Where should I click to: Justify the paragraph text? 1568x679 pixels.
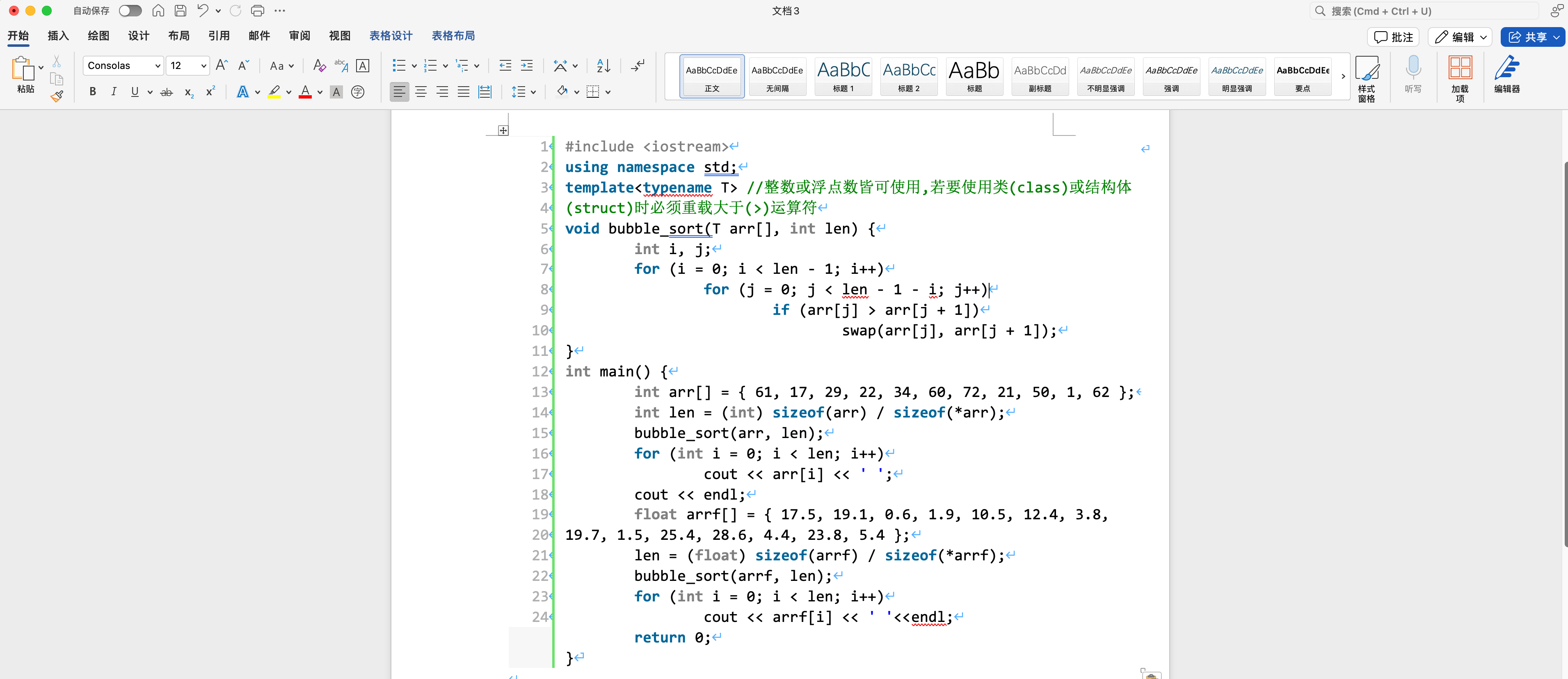(x=463, y=92)
